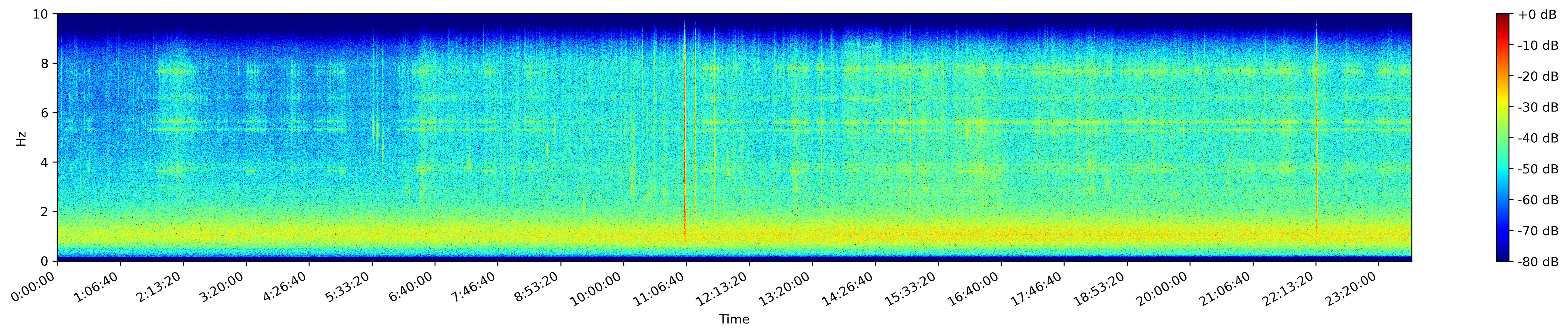This screenshot has width=1568, height=335.
Task: Click the 1:06:40 time axis label
Action: (98, 286)
